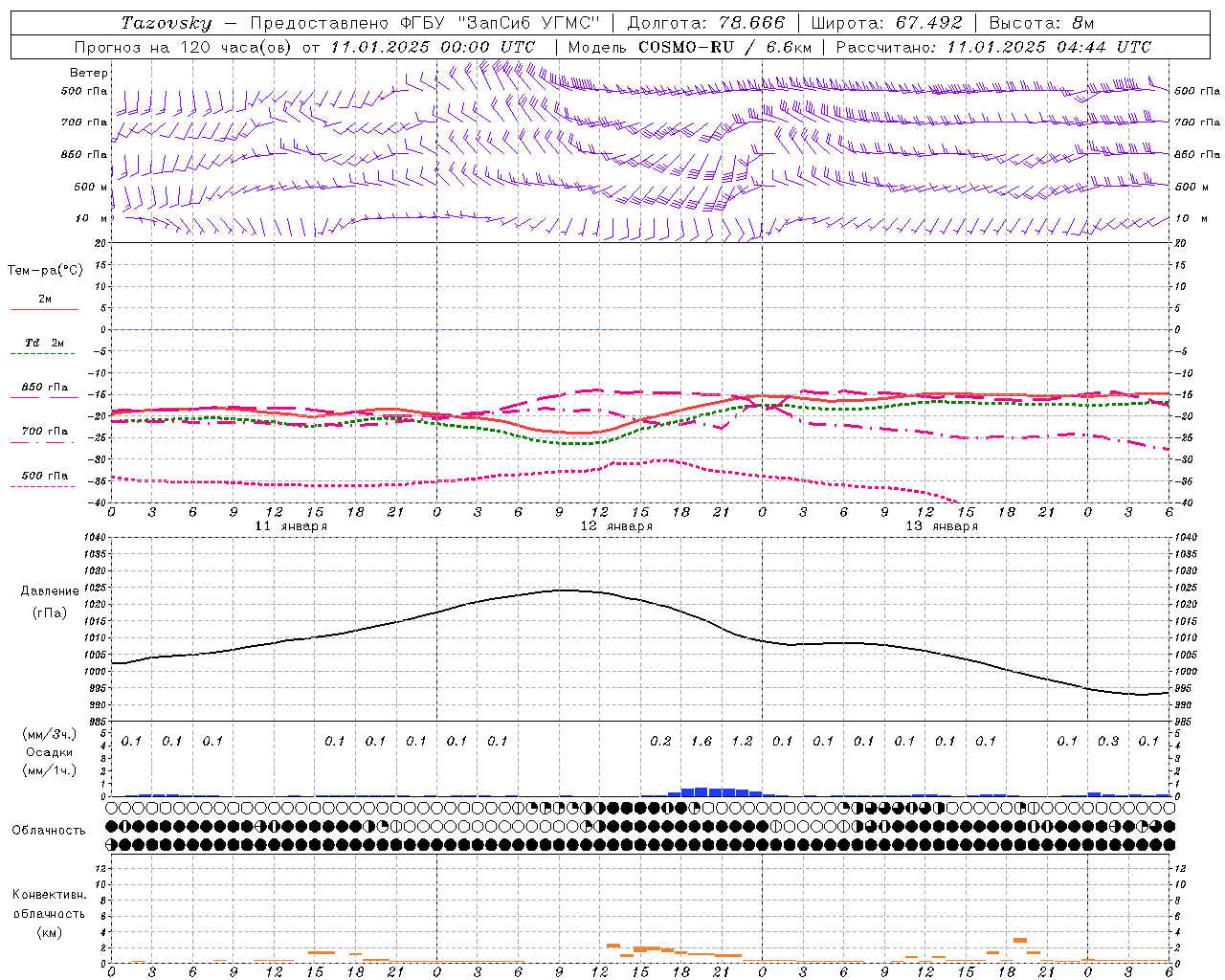Screen dimensions: 1225x980
Task: Click the 'Тем-ра(°C)' temperature label
Action: pyautogui.click(x=45, y=271)
